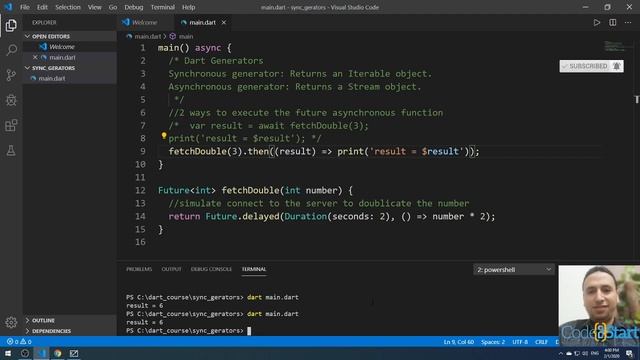640x360 pixels.
Task: Click the VS Code logo icon
Action: [8, 7]
